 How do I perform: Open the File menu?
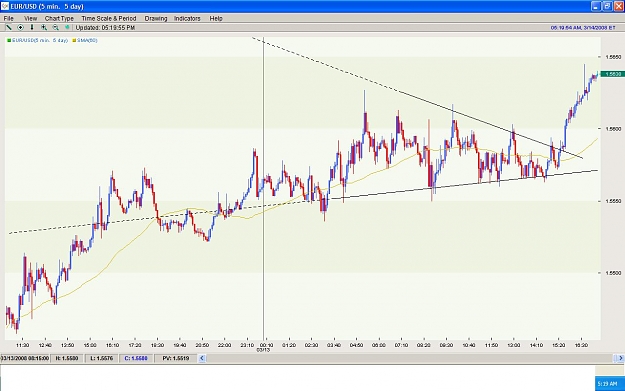pos(8,18)
